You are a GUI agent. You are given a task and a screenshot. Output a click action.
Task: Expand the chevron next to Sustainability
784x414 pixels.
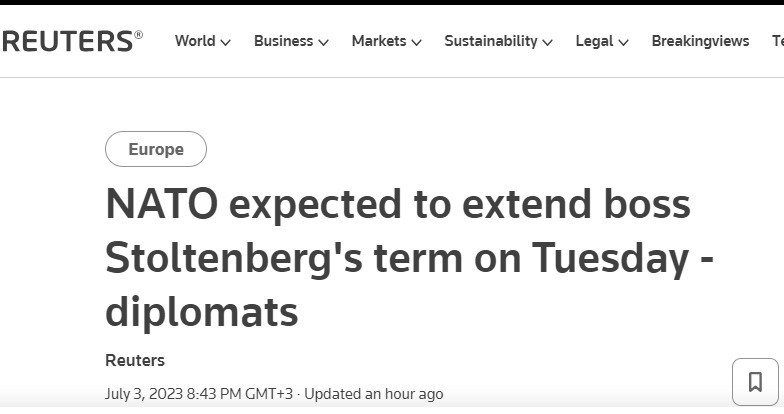(547, 42)
